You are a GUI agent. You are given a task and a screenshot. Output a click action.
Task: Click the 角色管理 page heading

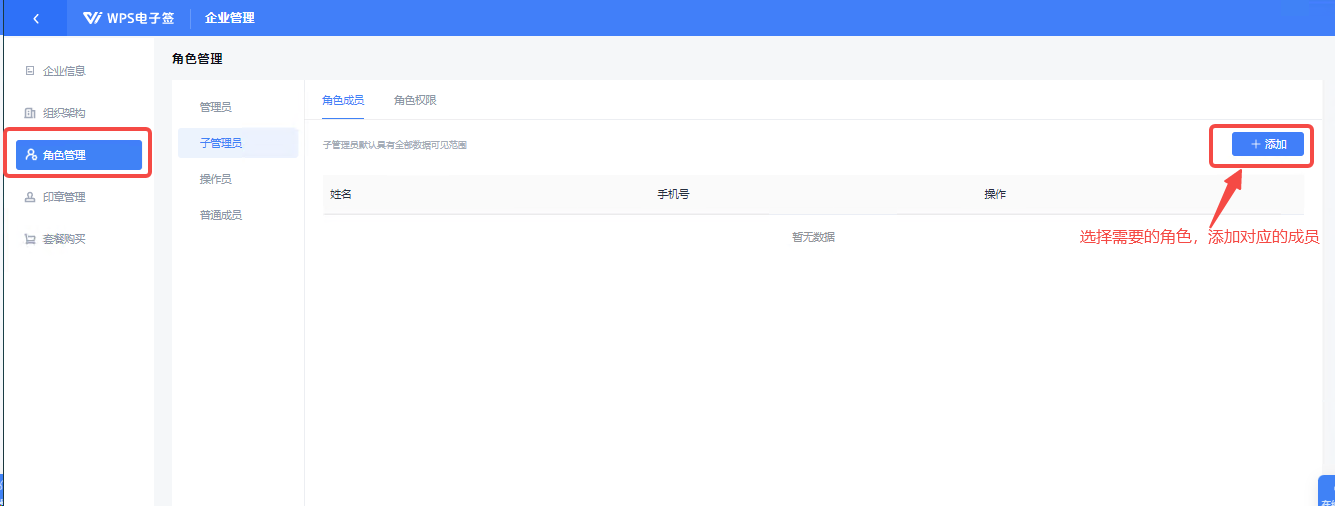tap(197, 59)
